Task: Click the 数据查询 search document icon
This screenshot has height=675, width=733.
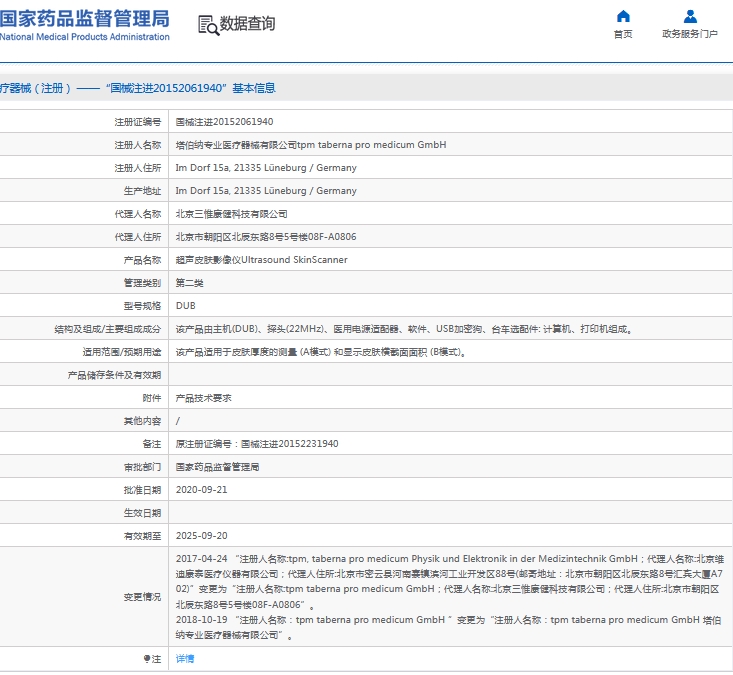Action: [208, 25]
